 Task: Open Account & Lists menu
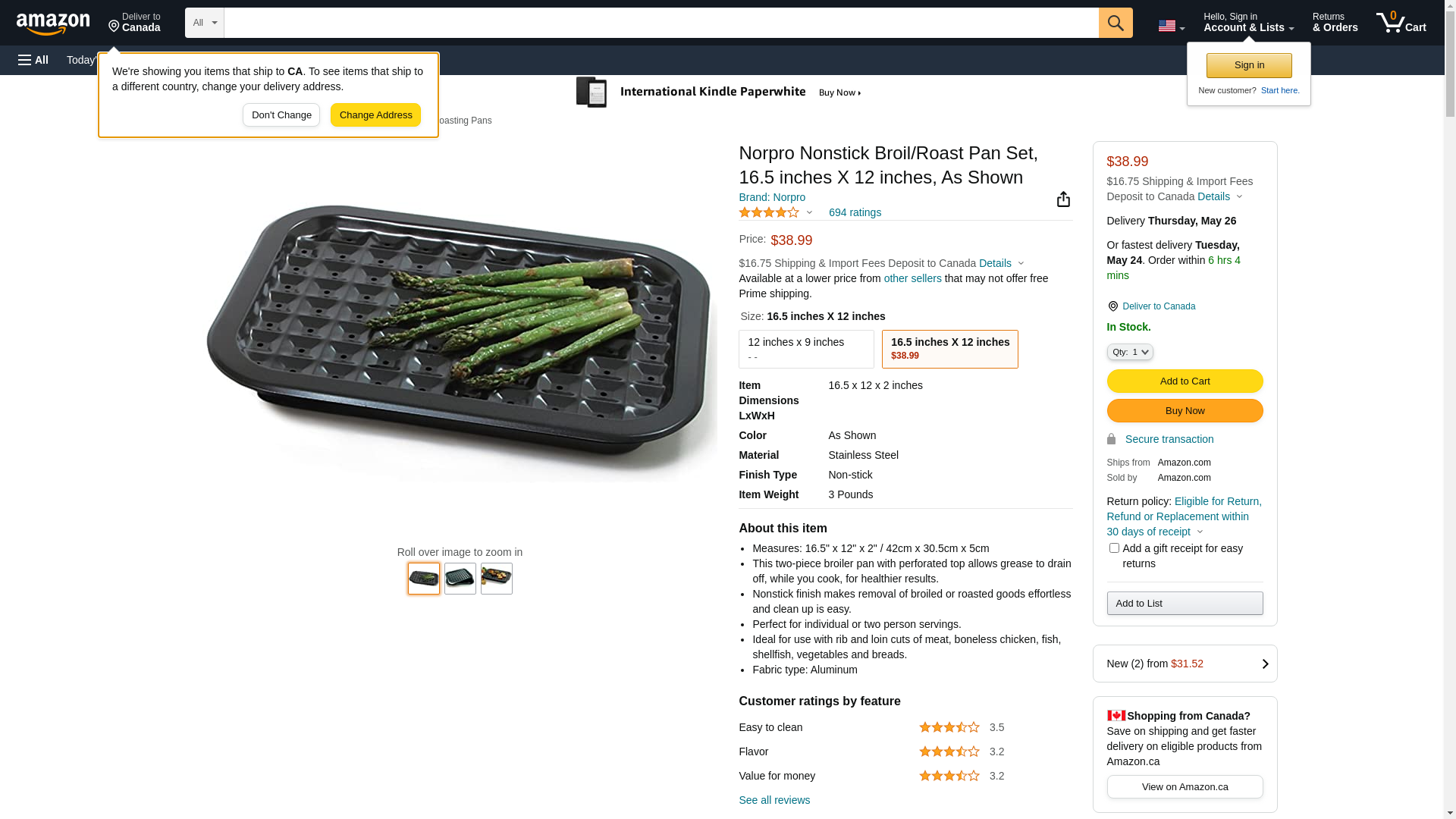[1248, 23]
